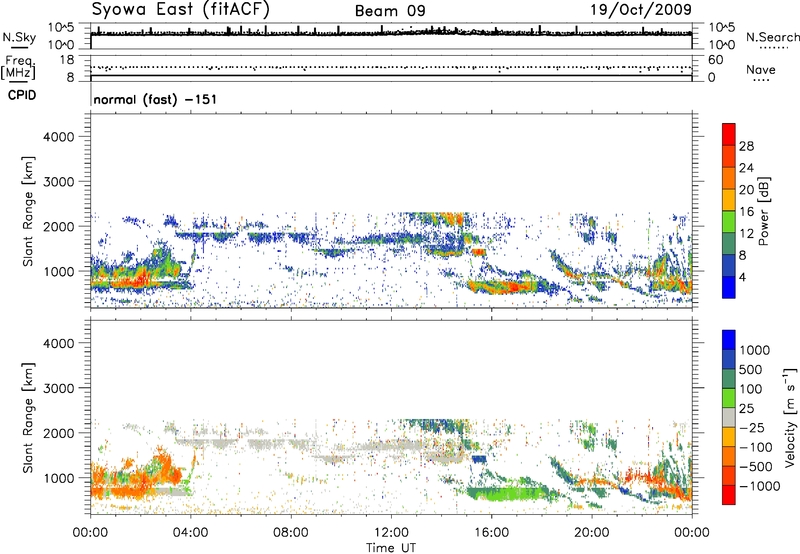800x554 pixels.
Task: Click the '24' label on power colorbar
Action: click(x=746, y=168)
